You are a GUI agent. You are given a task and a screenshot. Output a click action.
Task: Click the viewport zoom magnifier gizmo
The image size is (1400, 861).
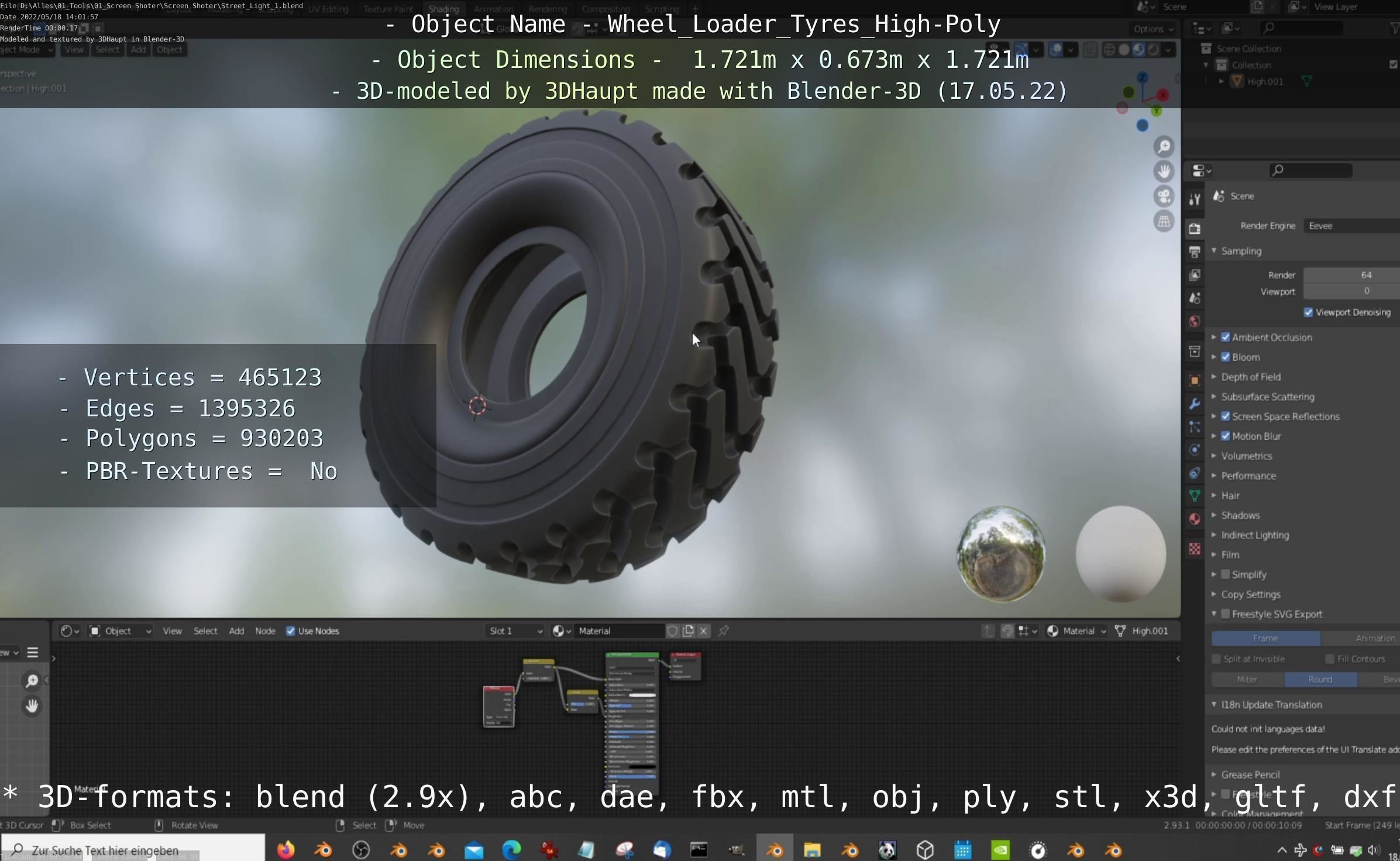tap(1164, 147)
